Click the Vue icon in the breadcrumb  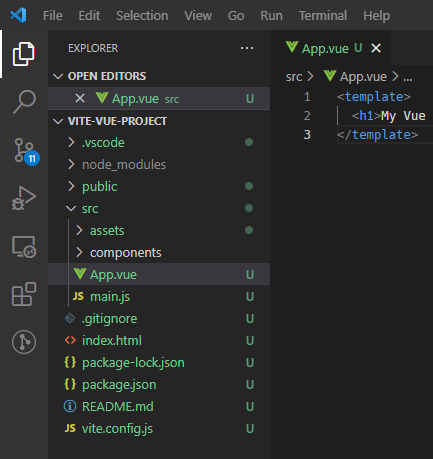pyautogui.click(x=330, y=76)
